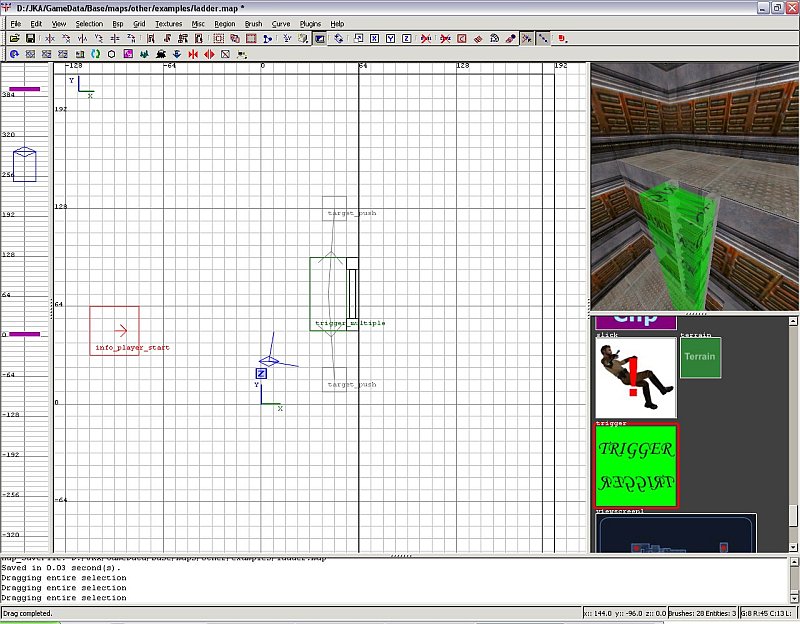
Task: Select the green TRIGGER texture thumbnail
Action: click(x=636, y=465)
